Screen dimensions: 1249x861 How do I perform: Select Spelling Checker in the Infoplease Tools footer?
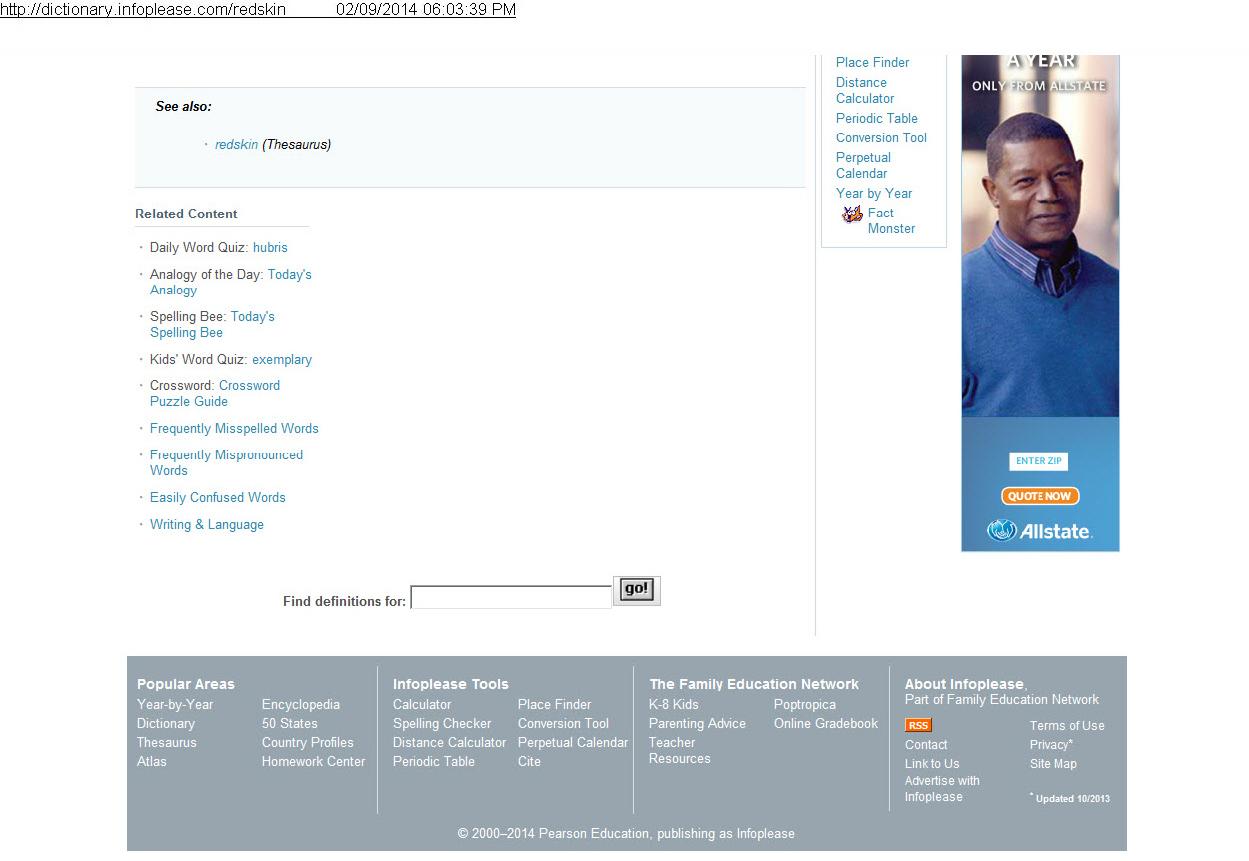click(442, 724)
